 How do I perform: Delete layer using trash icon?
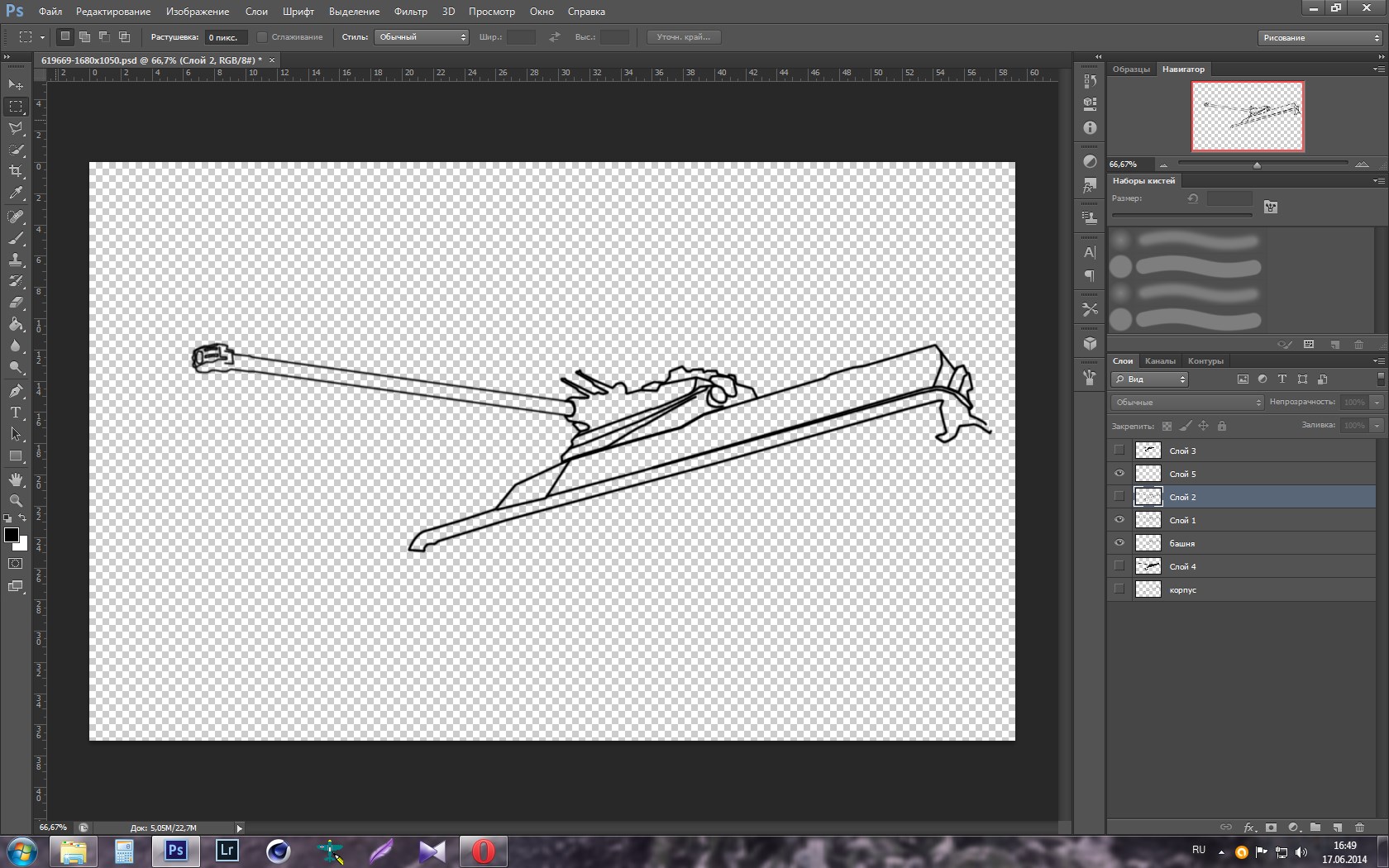[1359, 827]
